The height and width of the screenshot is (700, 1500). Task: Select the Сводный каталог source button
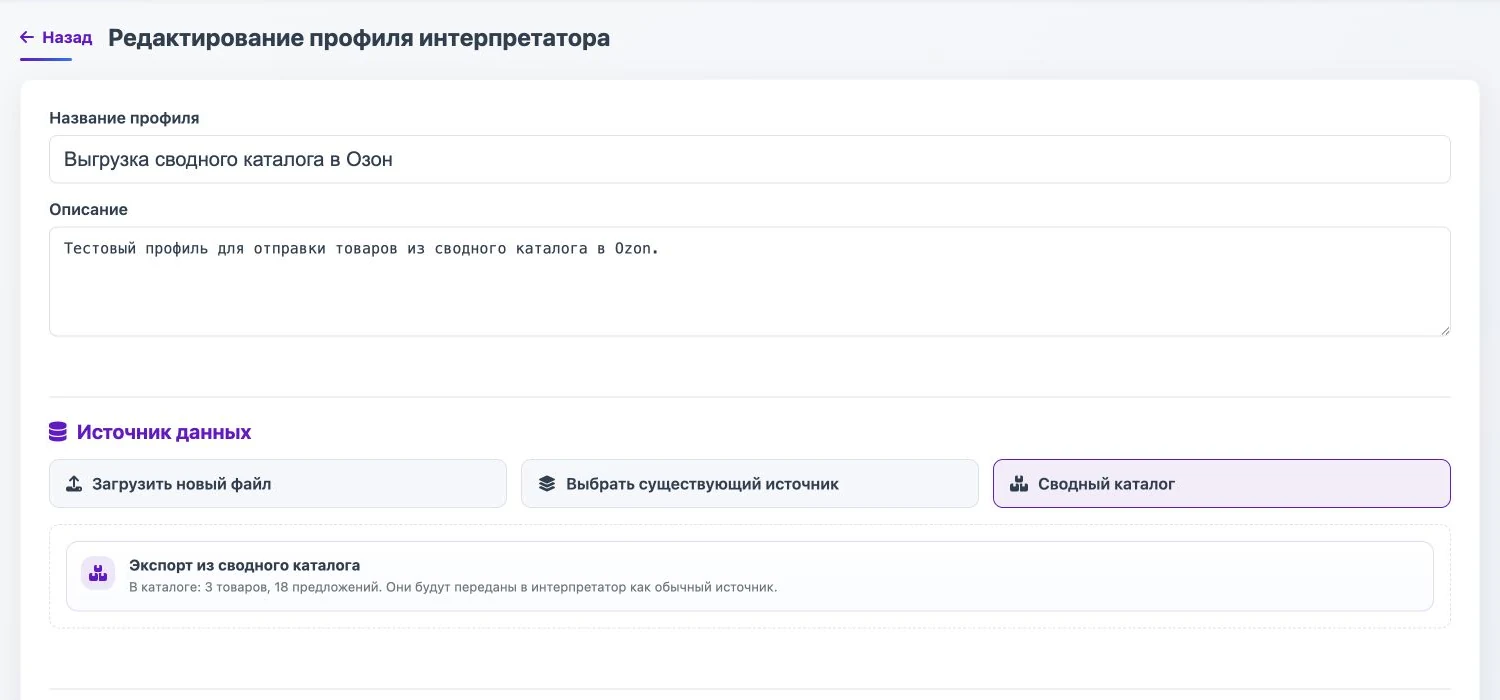click(1221, 484)
